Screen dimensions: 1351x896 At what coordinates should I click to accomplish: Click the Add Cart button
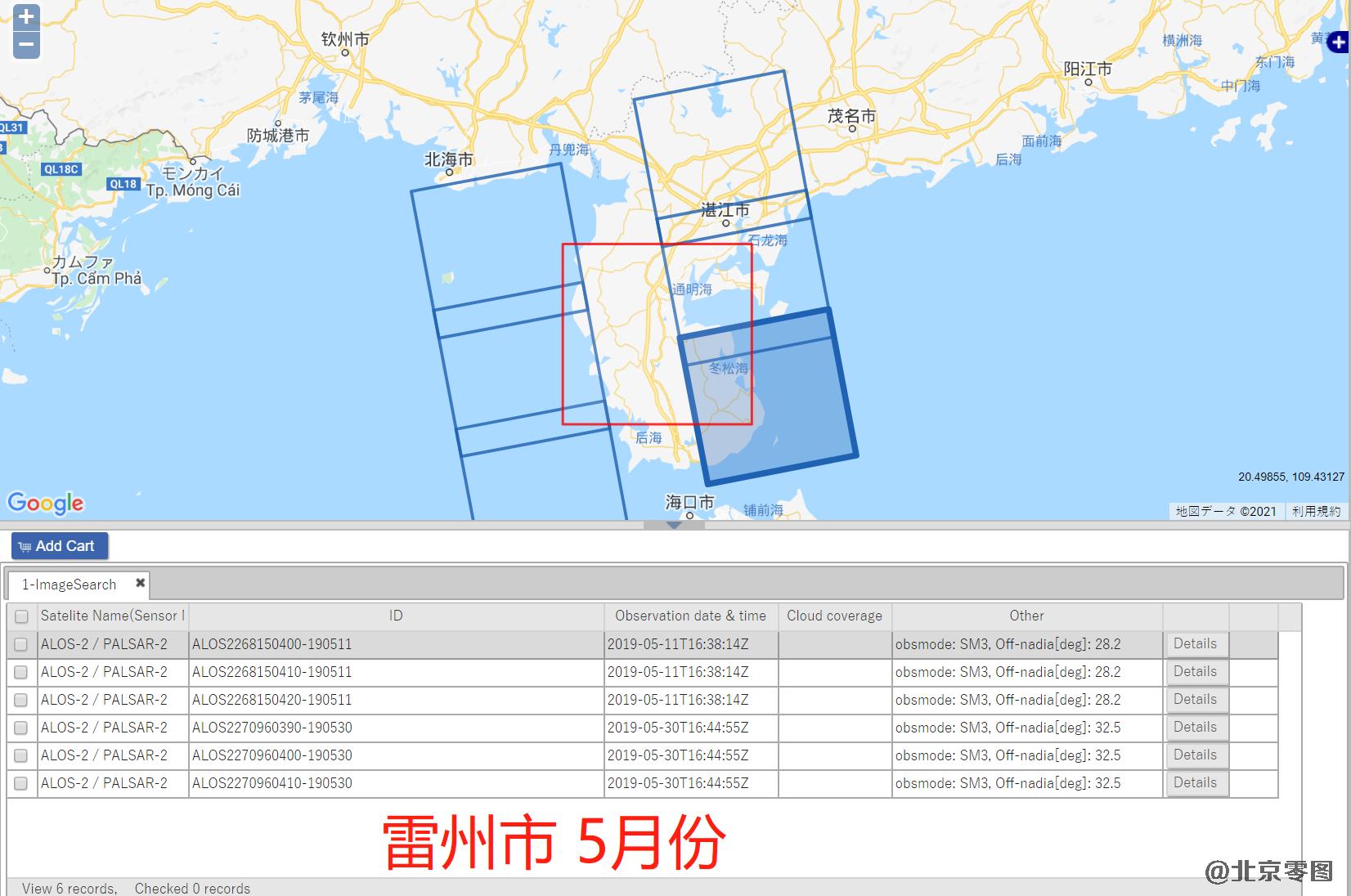(60, 546)
